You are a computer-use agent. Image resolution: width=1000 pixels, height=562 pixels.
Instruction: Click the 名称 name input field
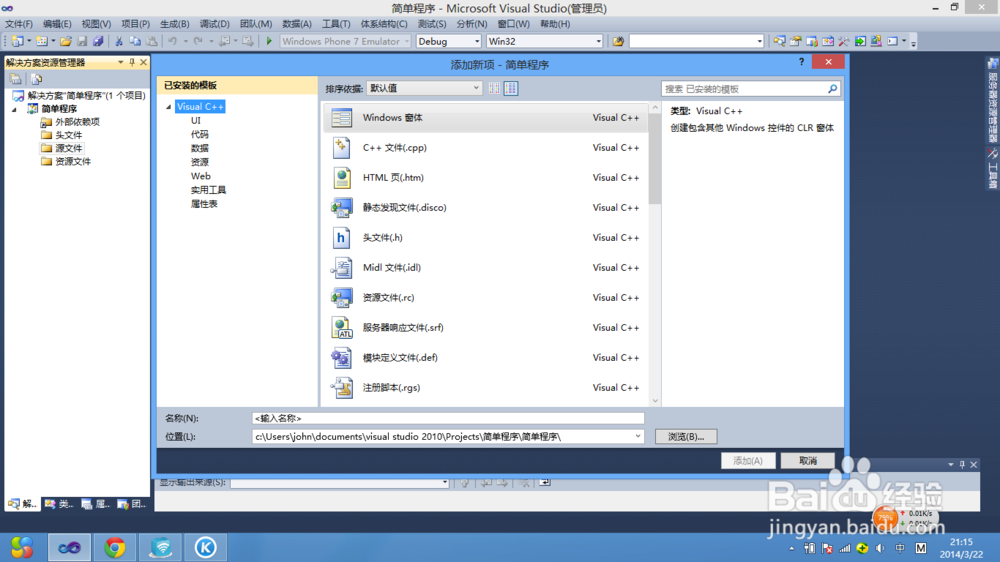[x=448, y=418]
